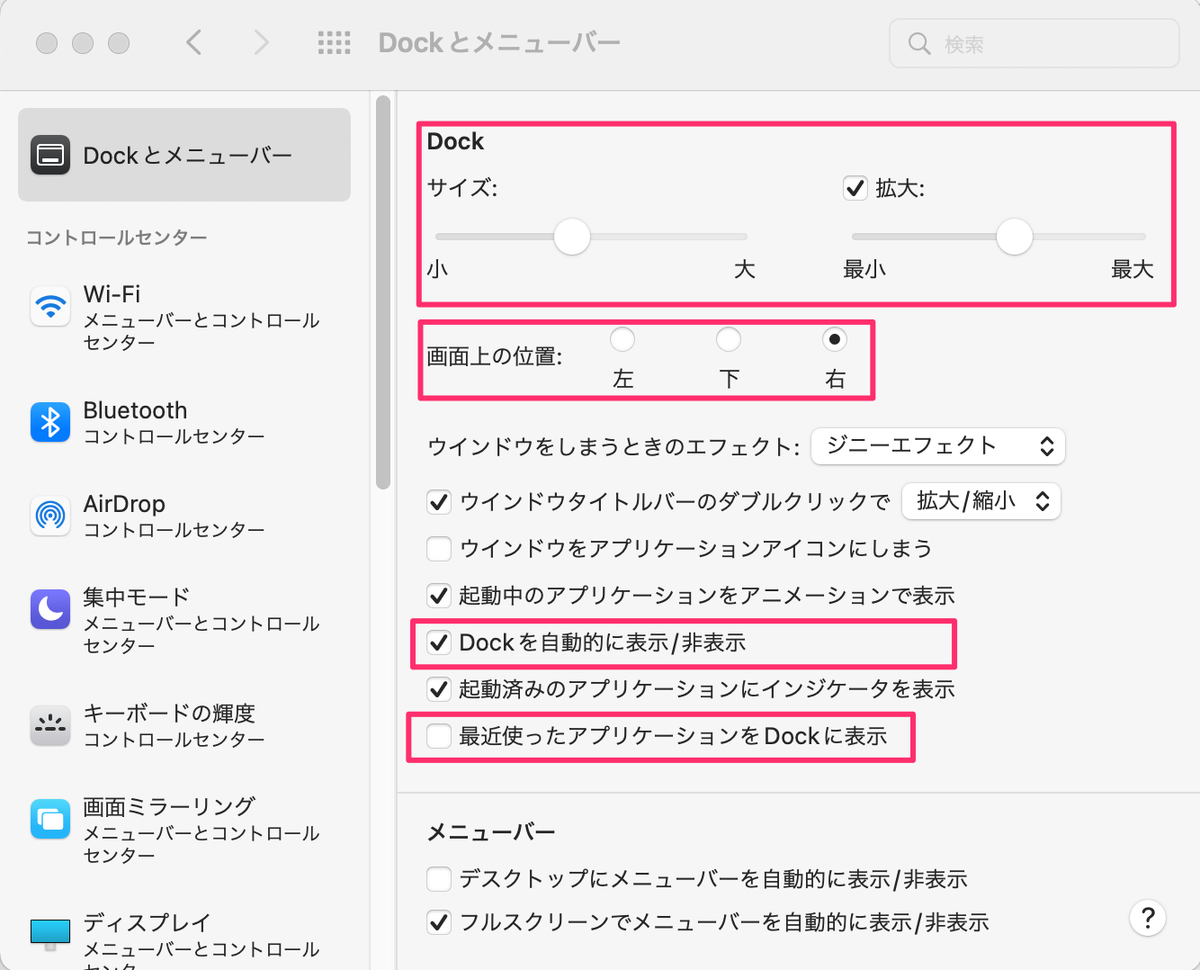1200x970 pixels.
Task: Click the magnifier icon in search field
Action: 919,44
